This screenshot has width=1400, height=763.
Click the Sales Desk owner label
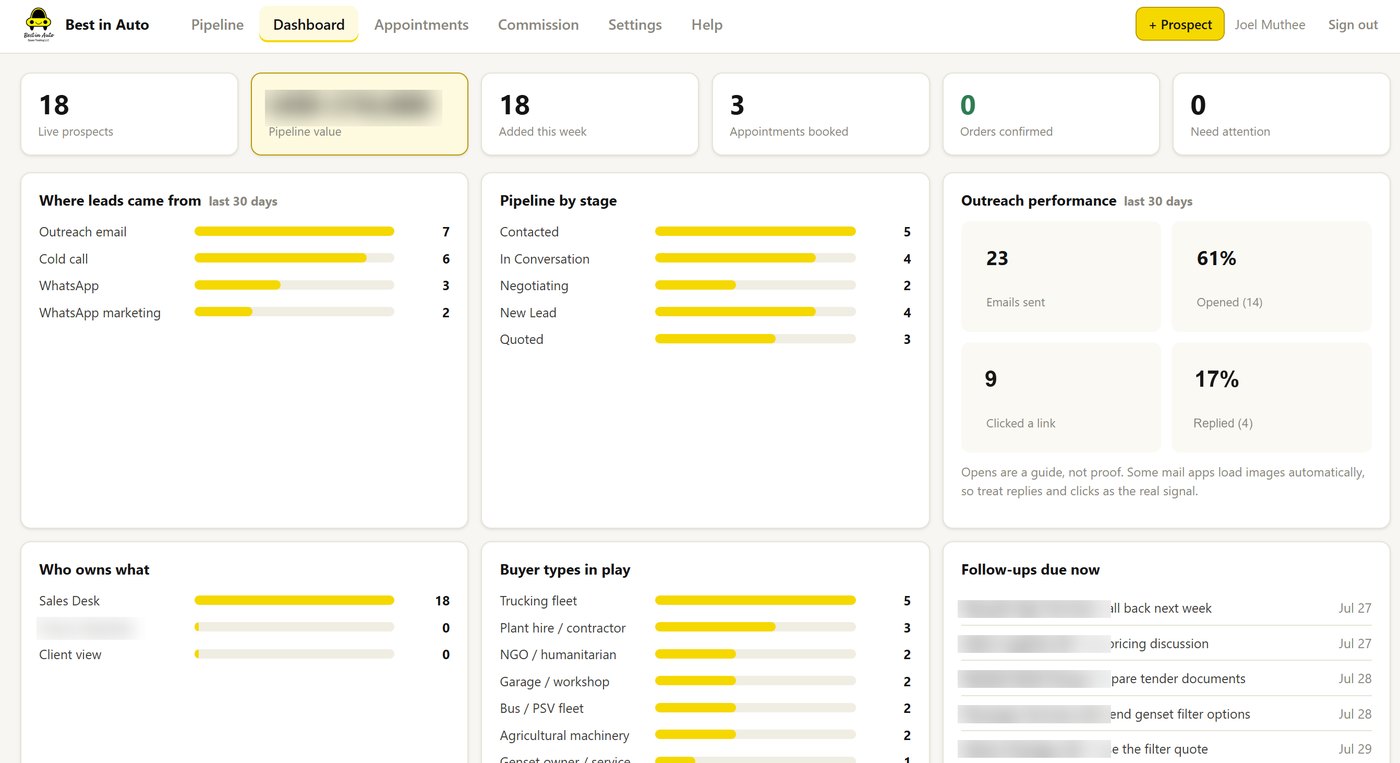tap(70, 601)
